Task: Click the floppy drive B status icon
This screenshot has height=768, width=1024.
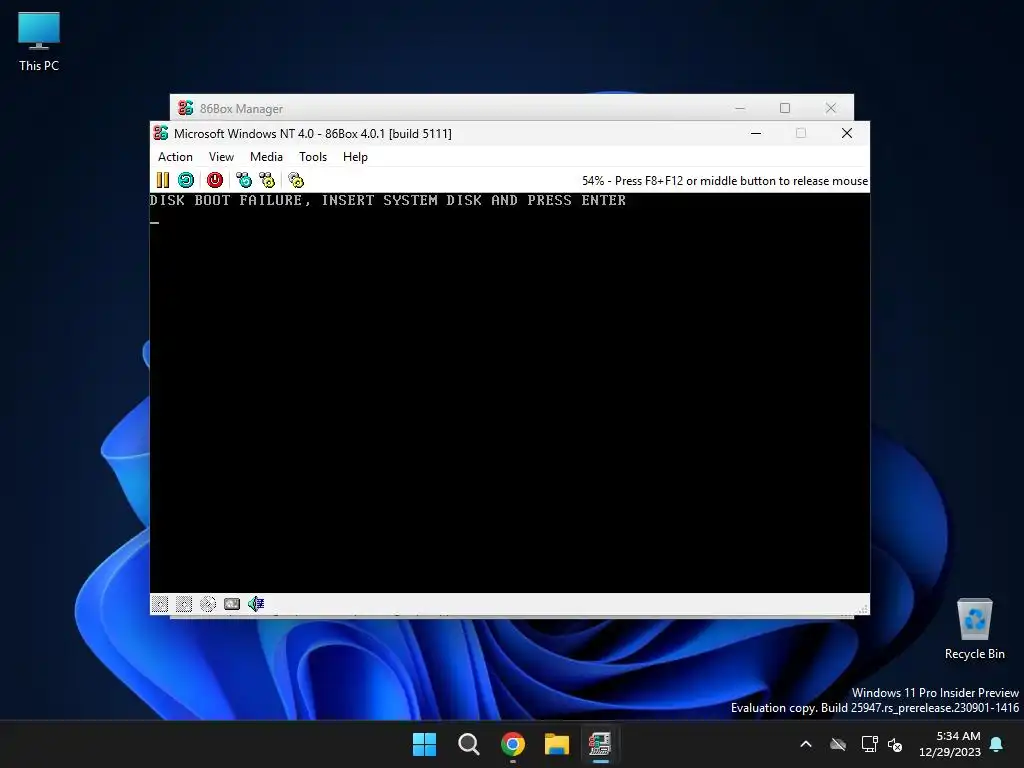Action: point(184,604)
